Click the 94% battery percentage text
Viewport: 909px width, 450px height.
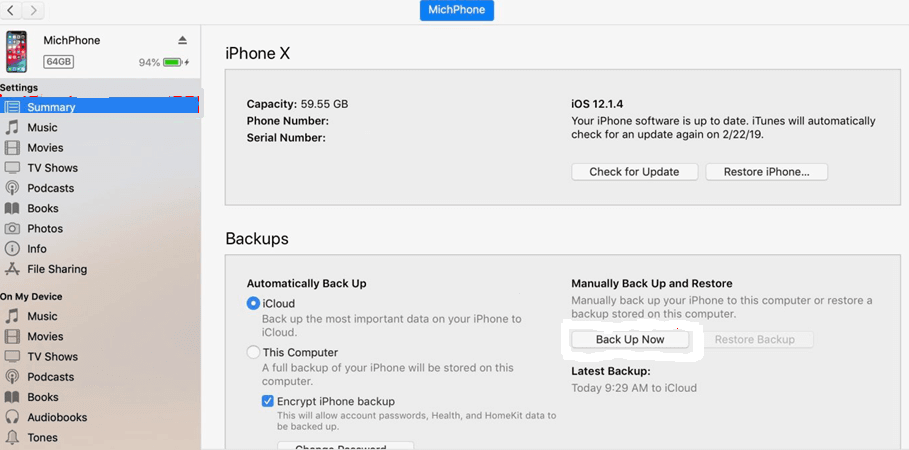click(149, 63)
